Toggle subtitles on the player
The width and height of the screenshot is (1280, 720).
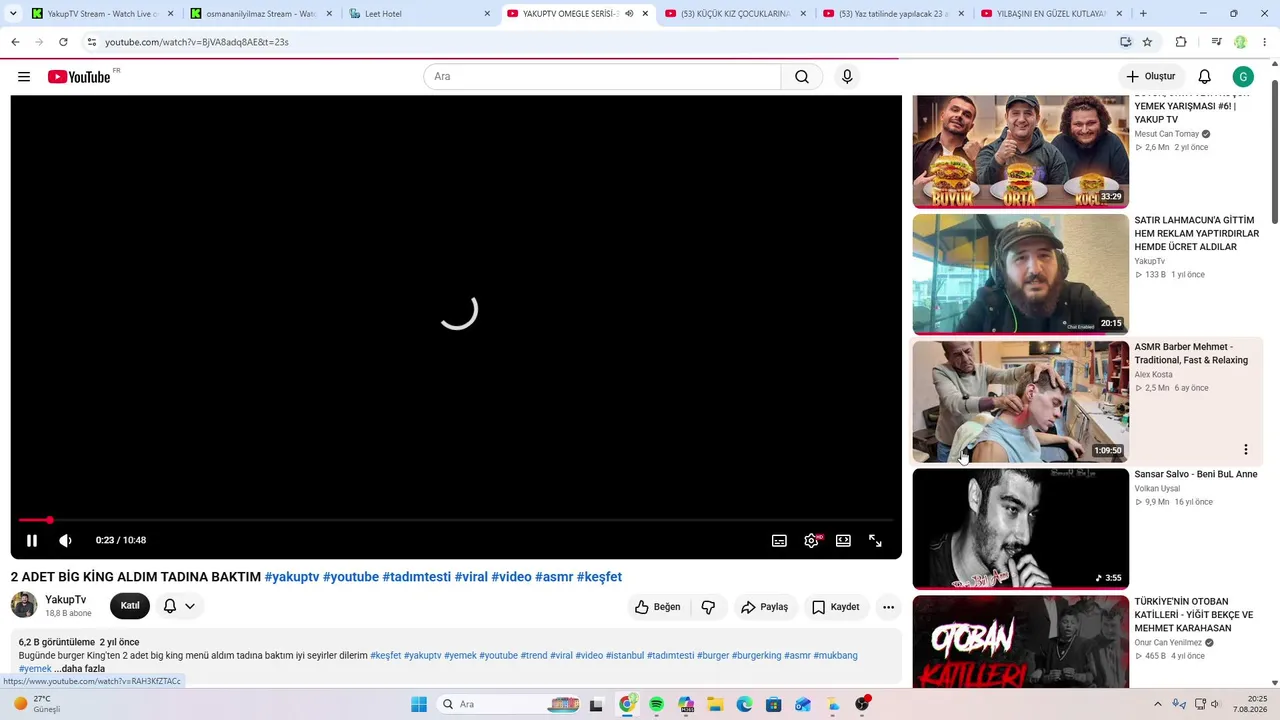coord(779,541)
